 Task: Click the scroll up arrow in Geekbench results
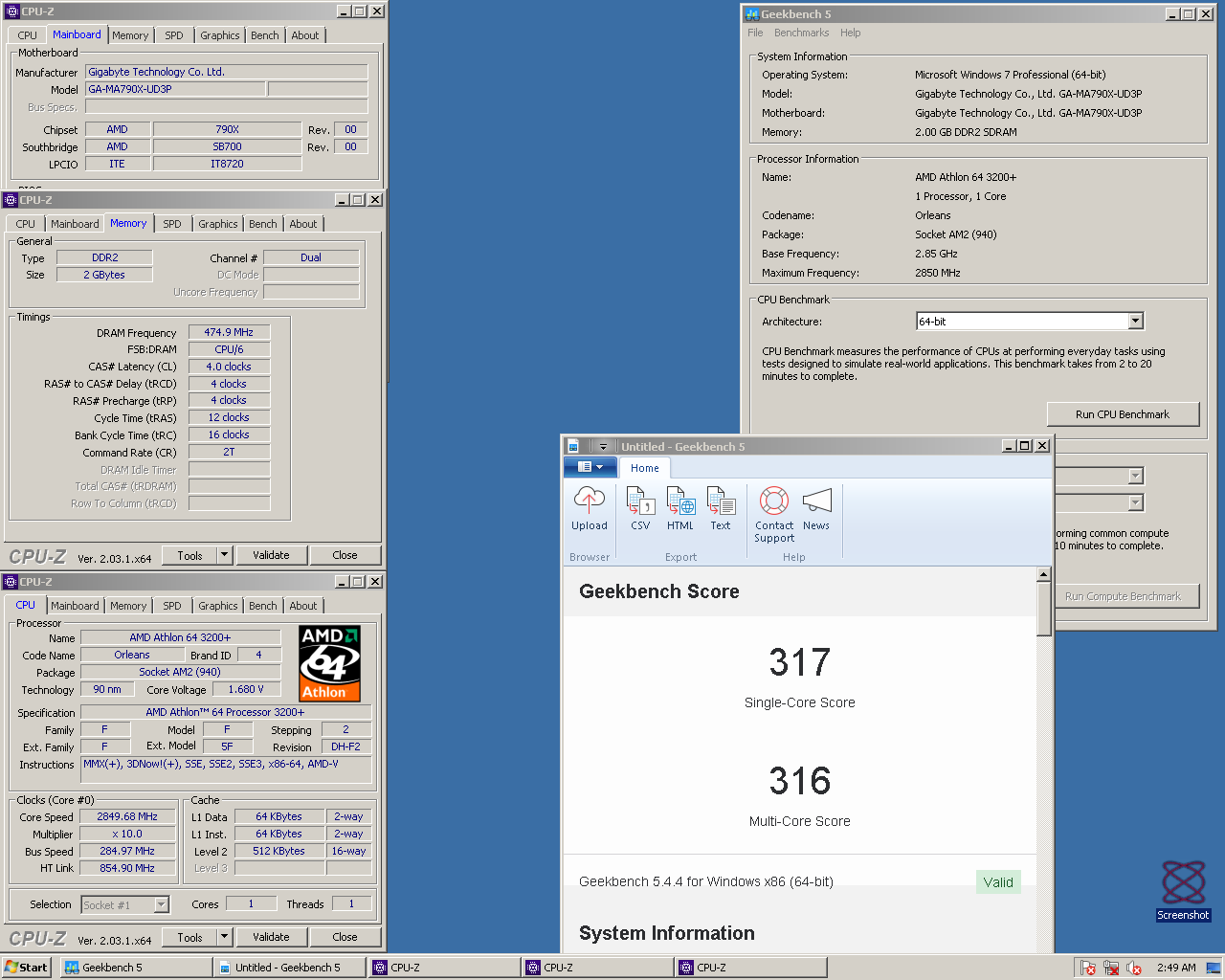click(x=1044, y=574)
